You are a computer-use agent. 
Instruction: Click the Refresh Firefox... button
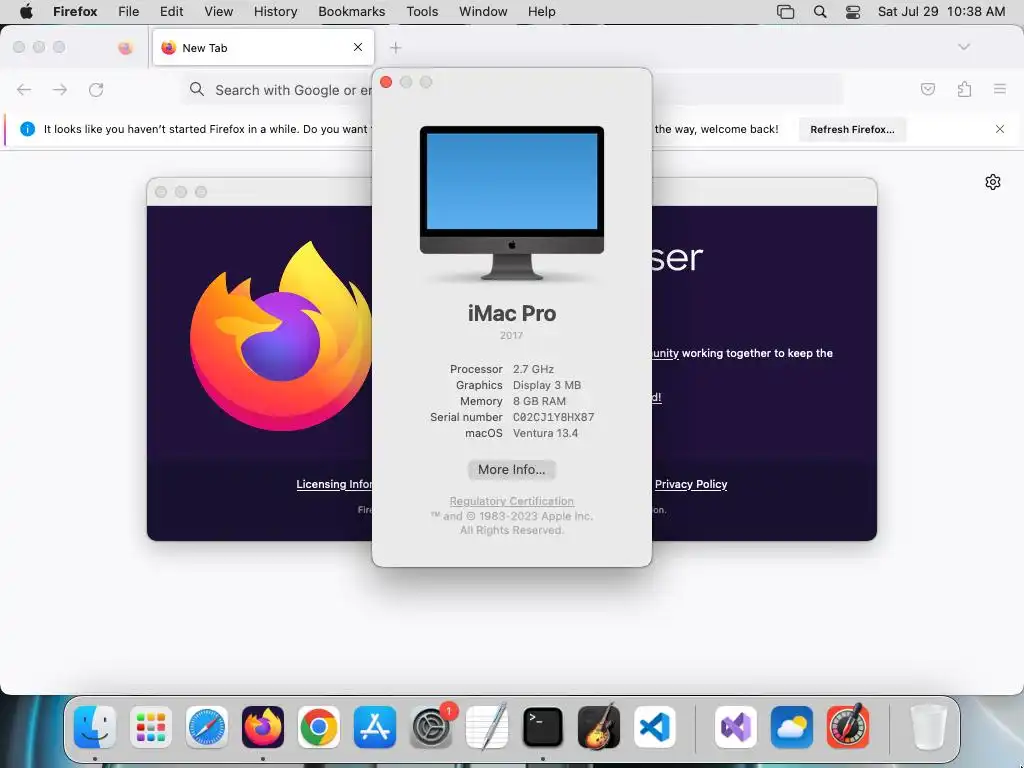[852, 129]
